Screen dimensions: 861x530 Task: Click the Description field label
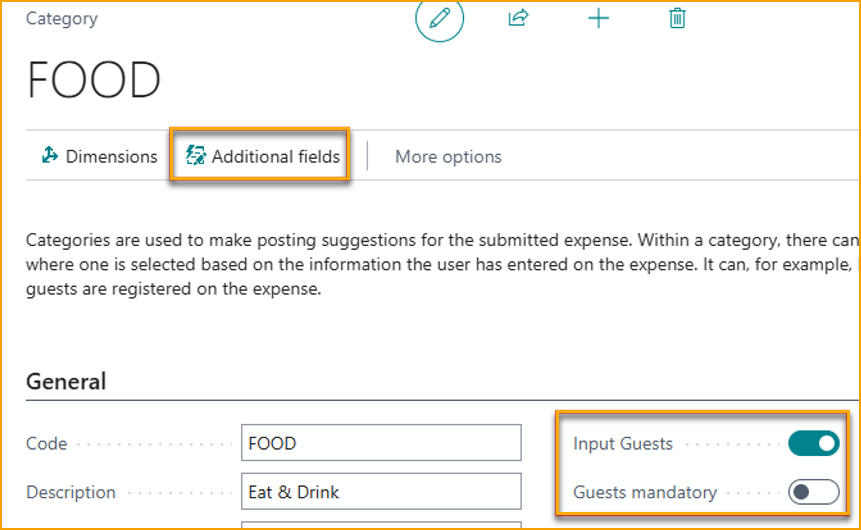pyautogui.click(x=71, y=492)
